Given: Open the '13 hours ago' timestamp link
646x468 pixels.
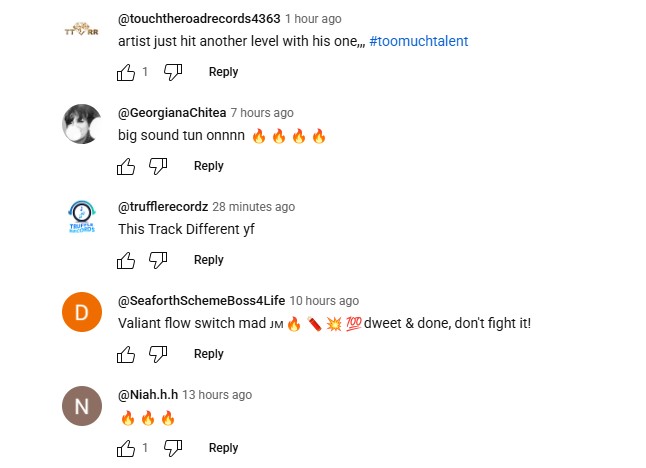Looking at the screenshot, I should point(217,395).
